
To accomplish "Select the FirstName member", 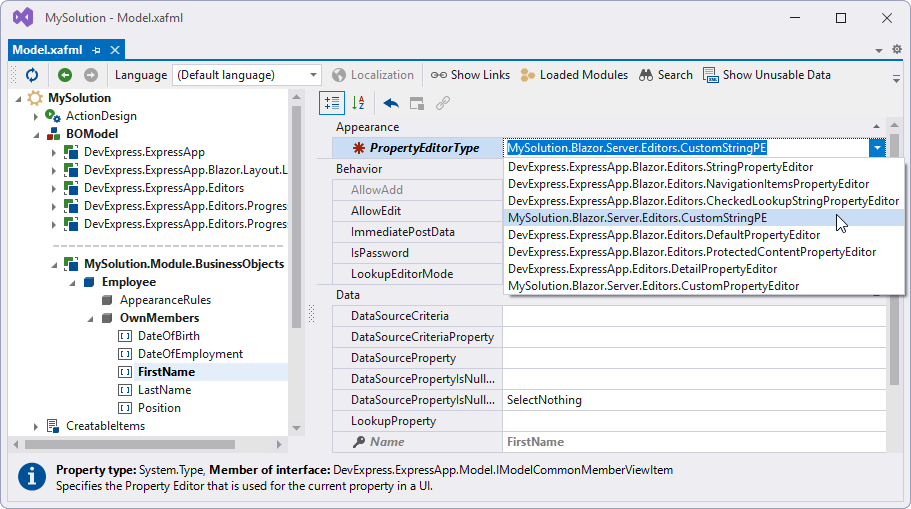I will (x=166, y=372).
